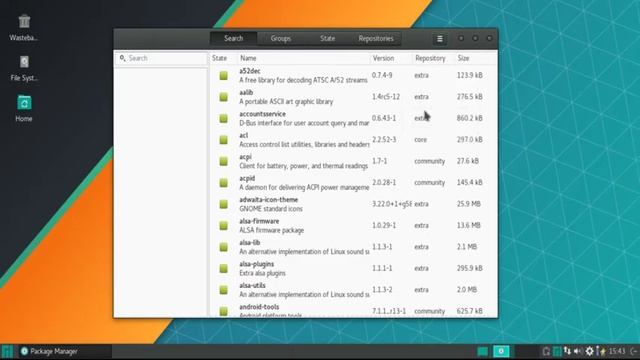Click the magnifier icon in the search box
Screen dimensions: 640x360
point(122,58)
